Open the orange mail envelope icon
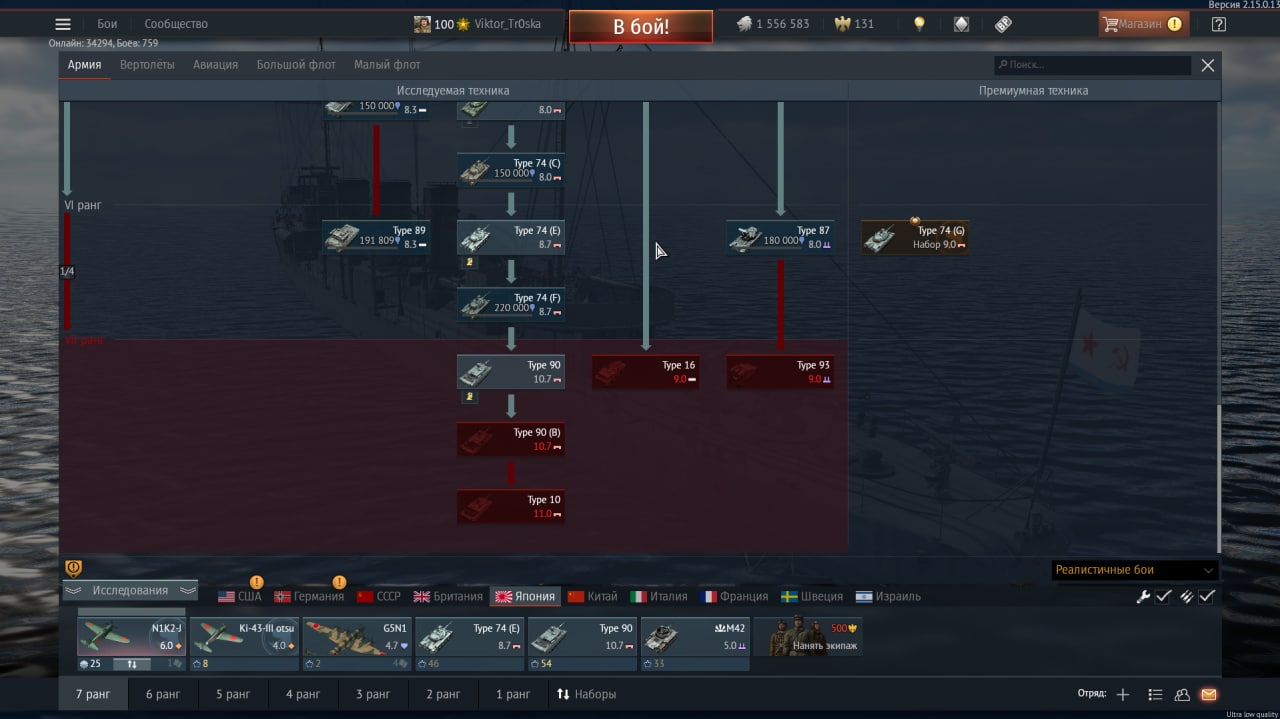Viewport: 1280px width, 719px height. coord(1208,694)
